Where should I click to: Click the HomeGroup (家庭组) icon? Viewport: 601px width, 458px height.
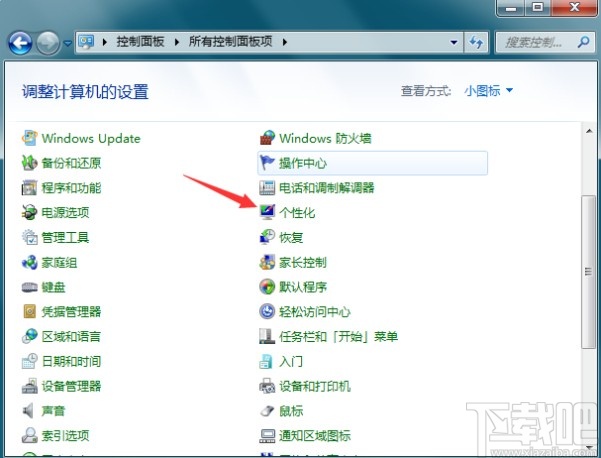click(30, 262)
